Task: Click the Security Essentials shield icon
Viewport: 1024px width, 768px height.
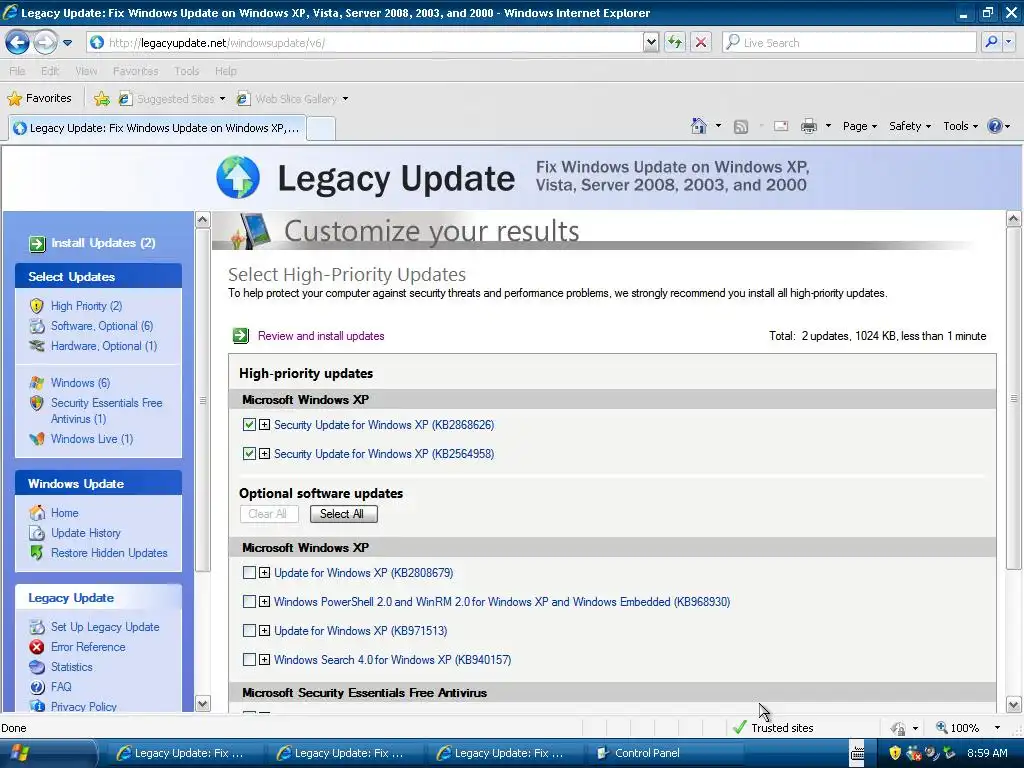Action: pyautogui.click(x=37, y=403)
